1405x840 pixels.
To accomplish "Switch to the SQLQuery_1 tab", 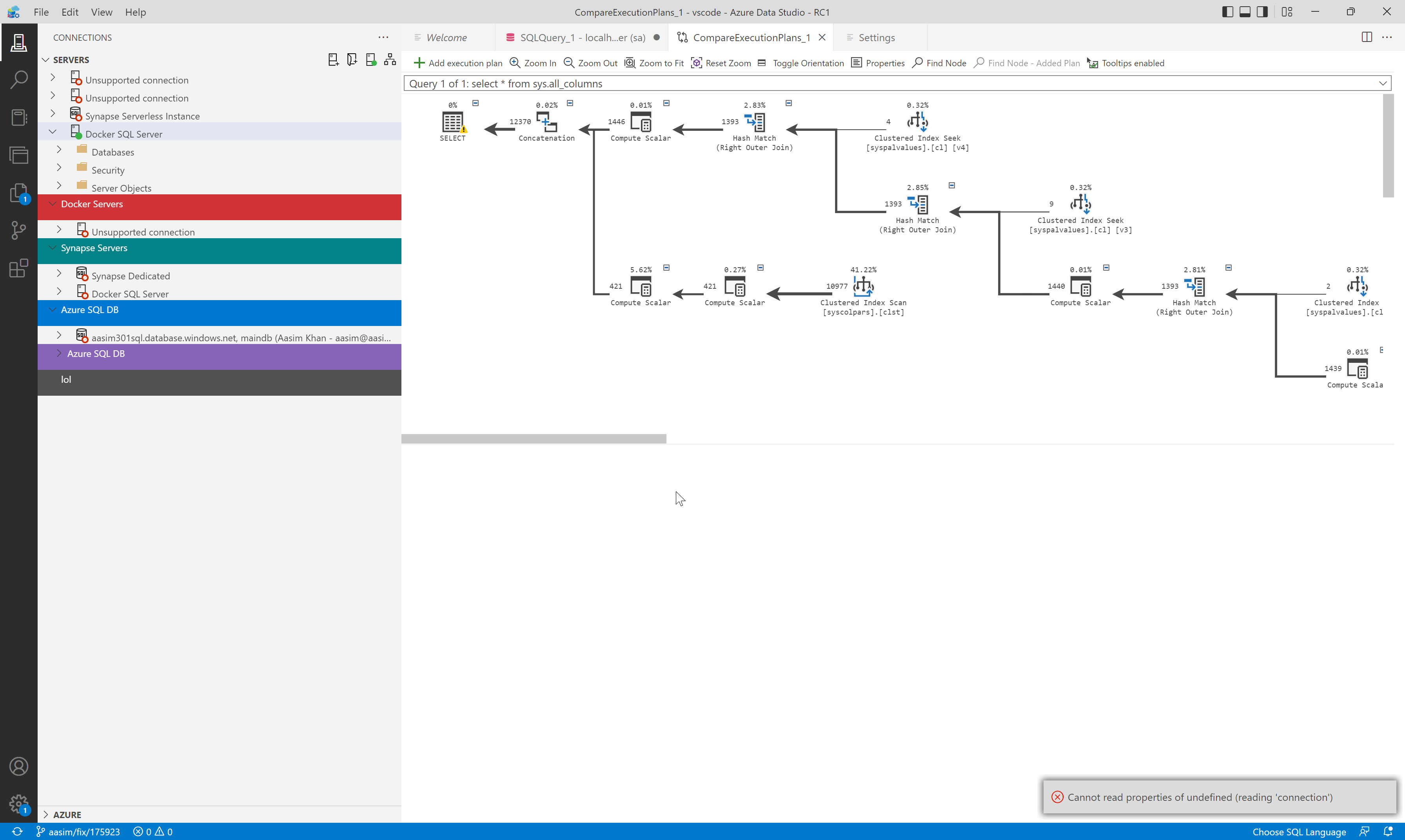I will [x=577, y=37].
